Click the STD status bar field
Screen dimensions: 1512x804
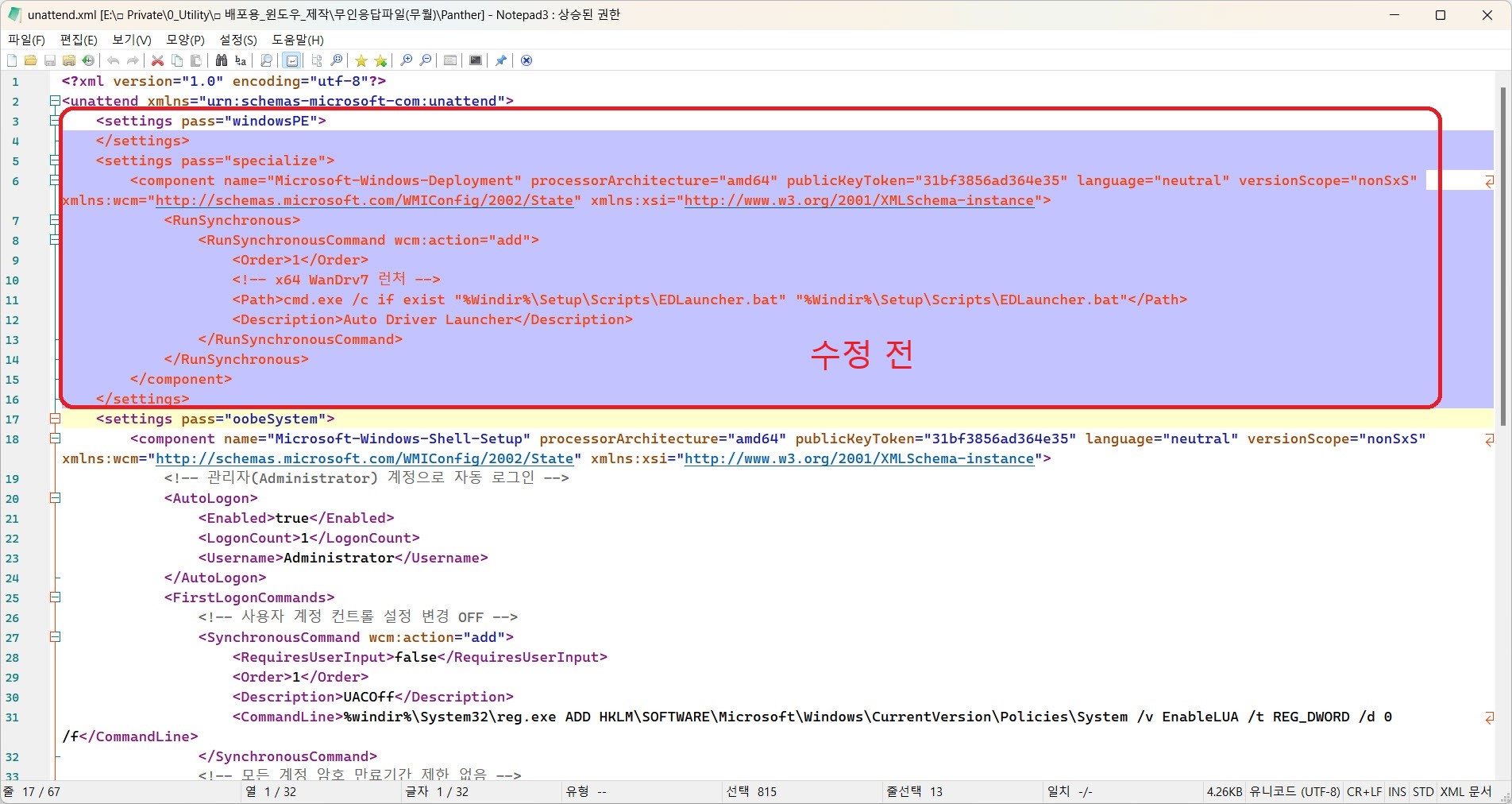click(1423, 792)
